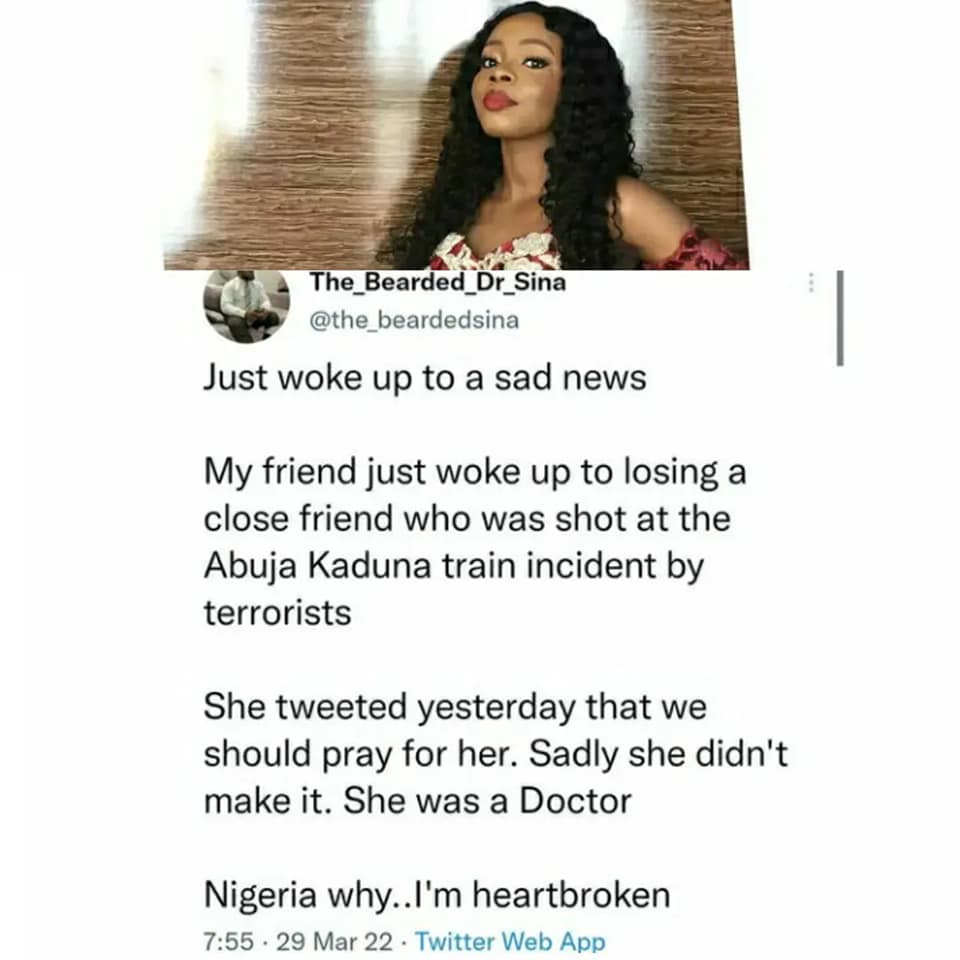The image size is (960, 960).
Task: Open the woman's photo above the tweet
Action: tap(456, 135)
